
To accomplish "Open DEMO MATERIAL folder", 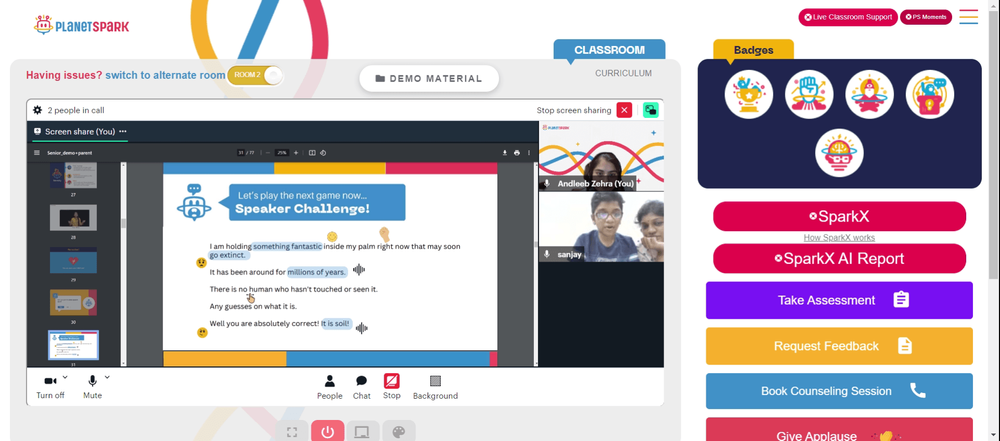I will 429,78.
